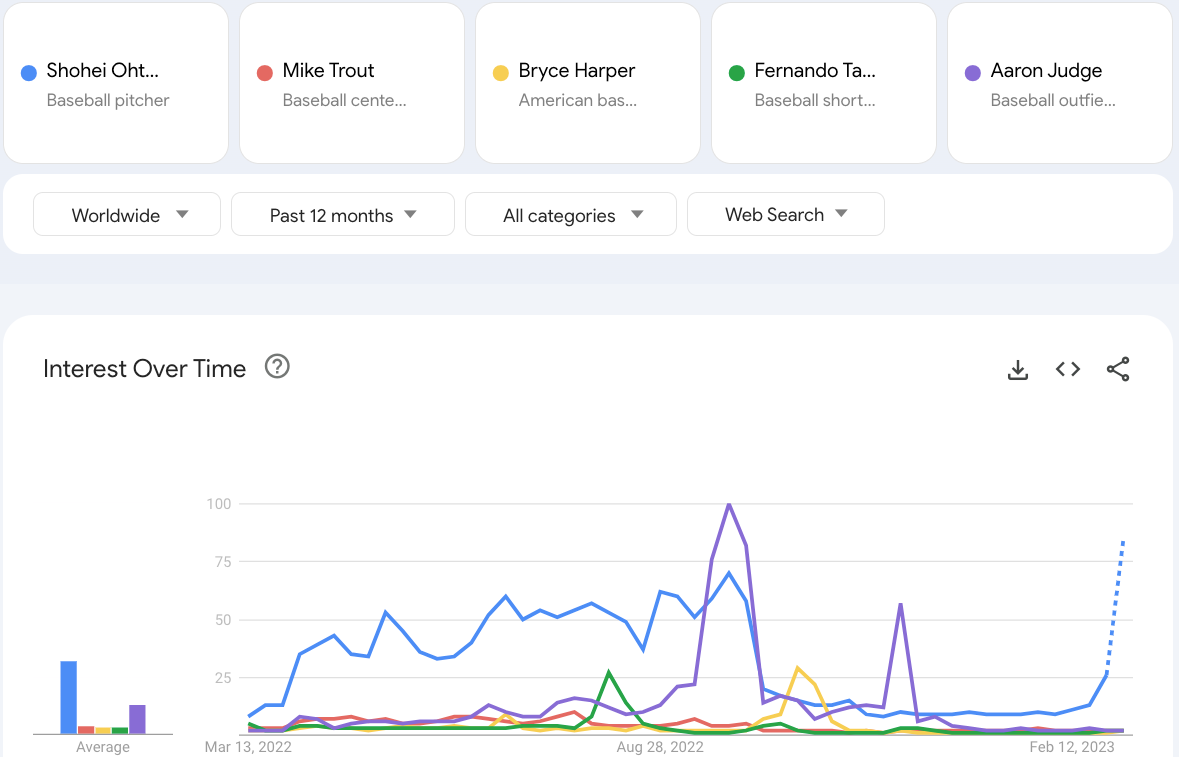Click the 'Baseball pitcher' subtitle text

coord(108,100)
